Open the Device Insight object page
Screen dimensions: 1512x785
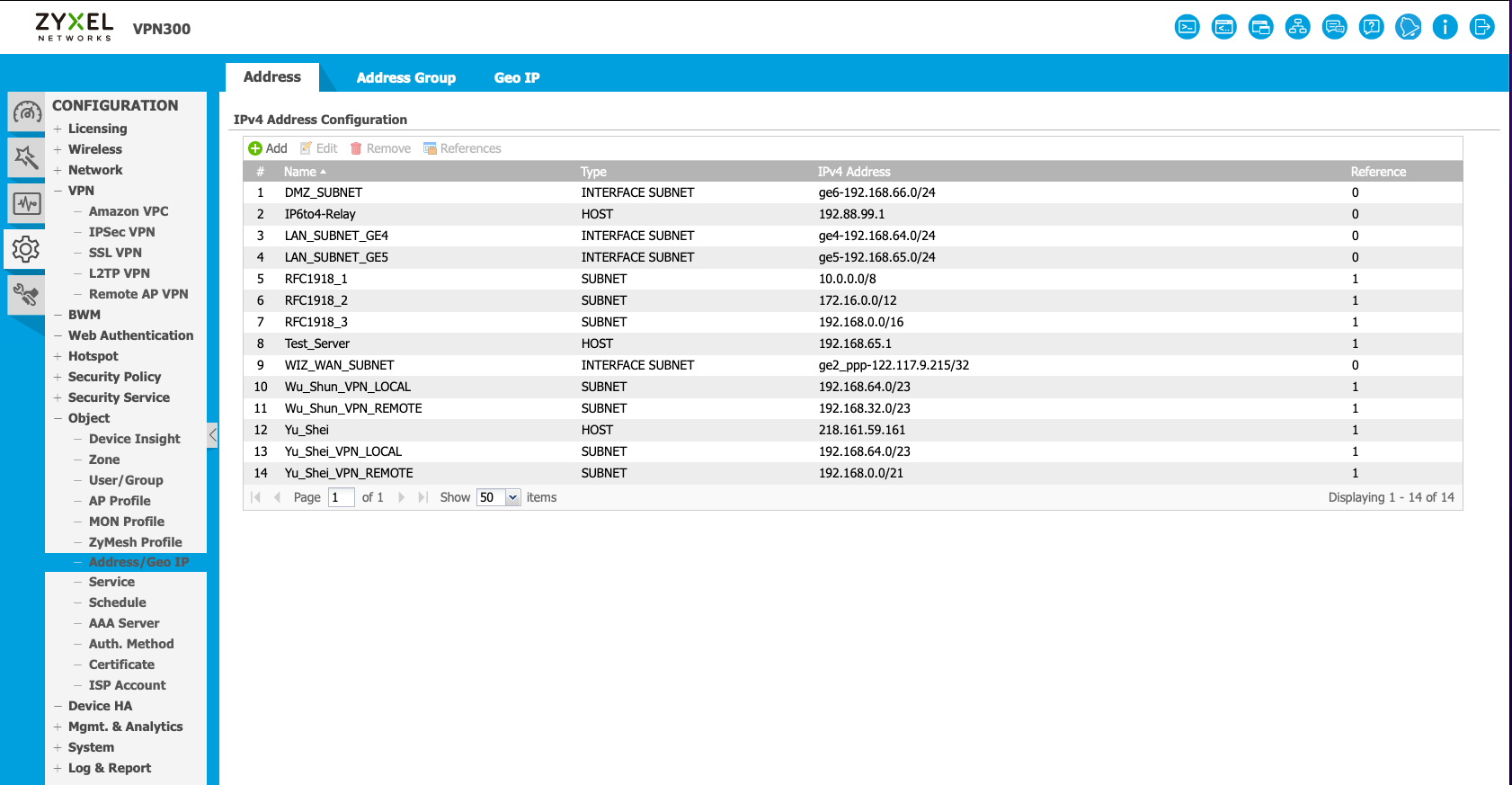pos(134,439)
